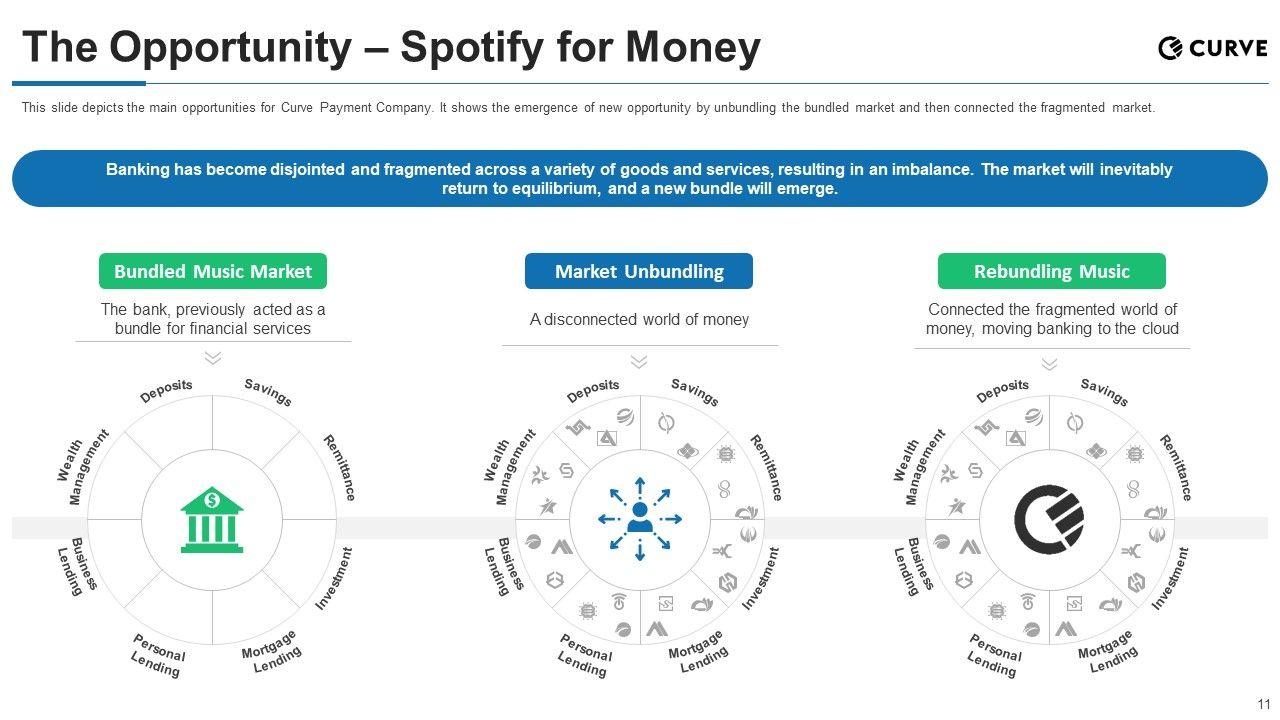1280x720 pixels.
Task: Click Mortgage Lending label on left wheel
Action: [x=272, y=650]
